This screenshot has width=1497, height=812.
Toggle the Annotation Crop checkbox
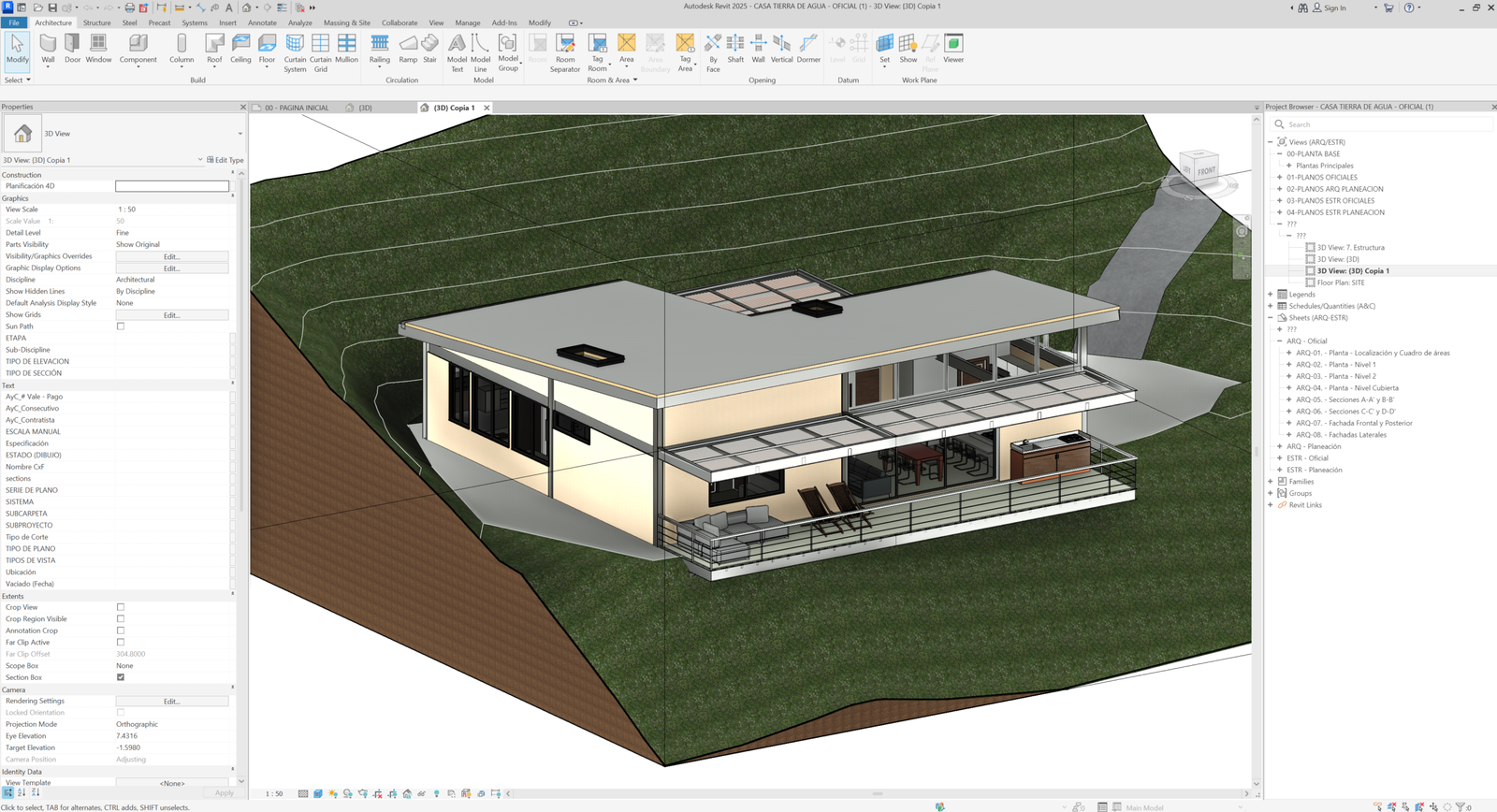tap(121, 631)
